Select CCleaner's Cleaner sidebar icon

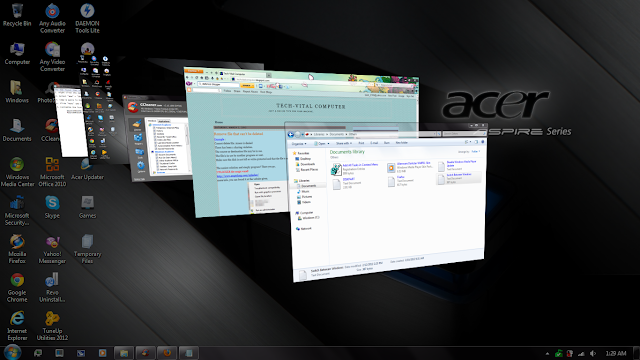click(137, 125)
